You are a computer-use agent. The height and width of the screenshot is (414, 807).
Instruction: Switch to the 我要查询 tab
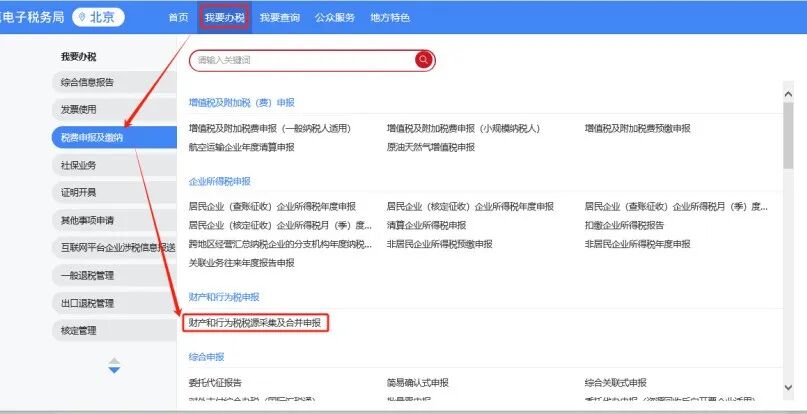(x=277, y=18)
